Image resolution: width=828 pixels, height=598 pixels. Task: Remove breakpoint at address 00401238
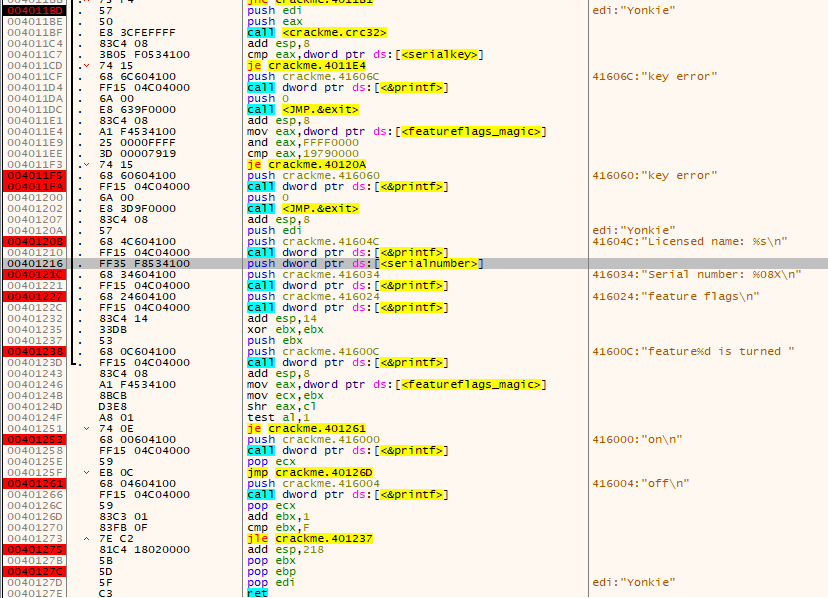pyautogui.click(x=36, y=351)
